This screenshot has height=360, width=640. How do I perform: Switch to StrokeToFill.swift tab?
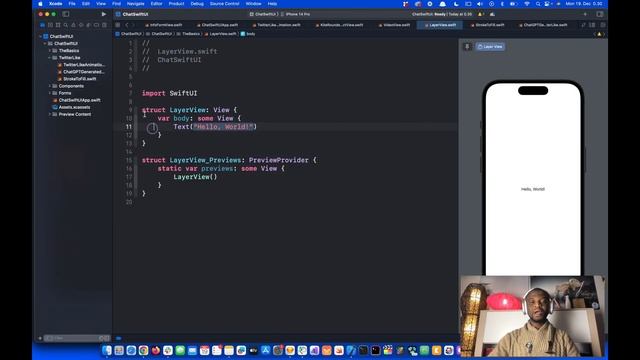(487, 25)
